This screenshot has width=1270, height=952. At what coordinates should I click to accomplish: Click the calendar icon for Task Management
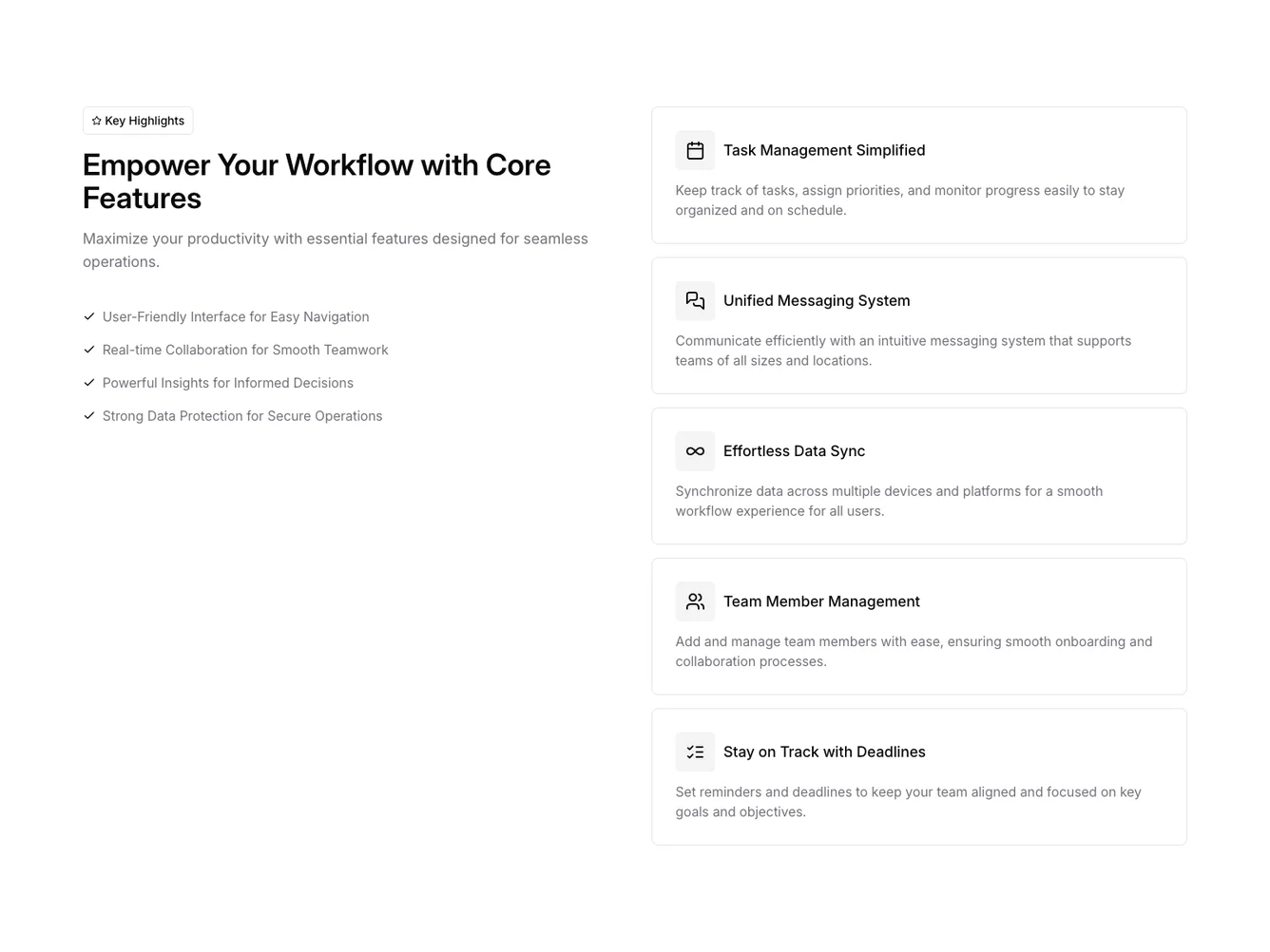coord(695,150)
